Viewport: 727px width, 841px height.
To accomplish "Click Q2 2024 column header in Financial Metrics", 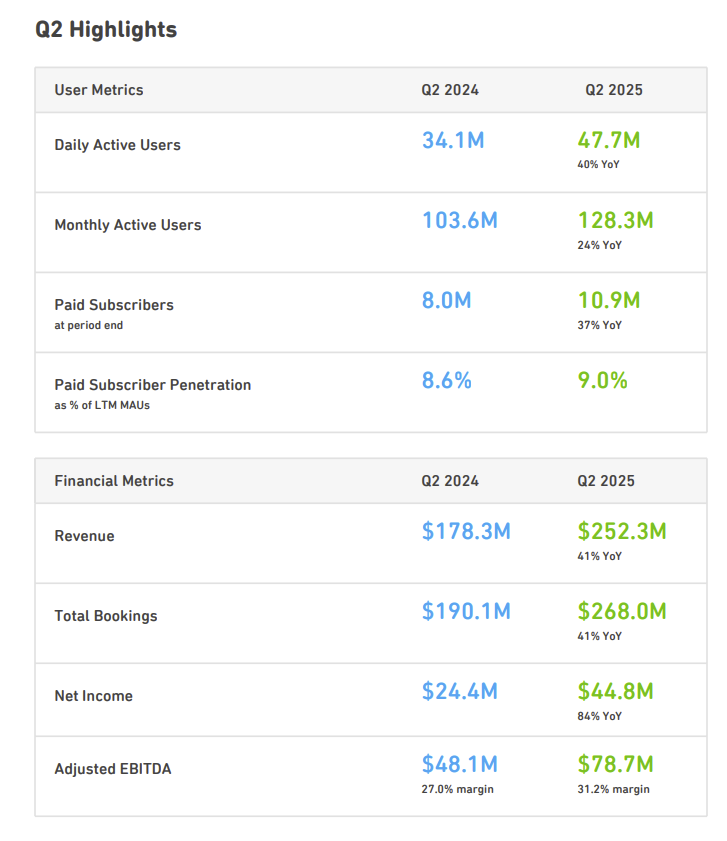I will point(450,481).
